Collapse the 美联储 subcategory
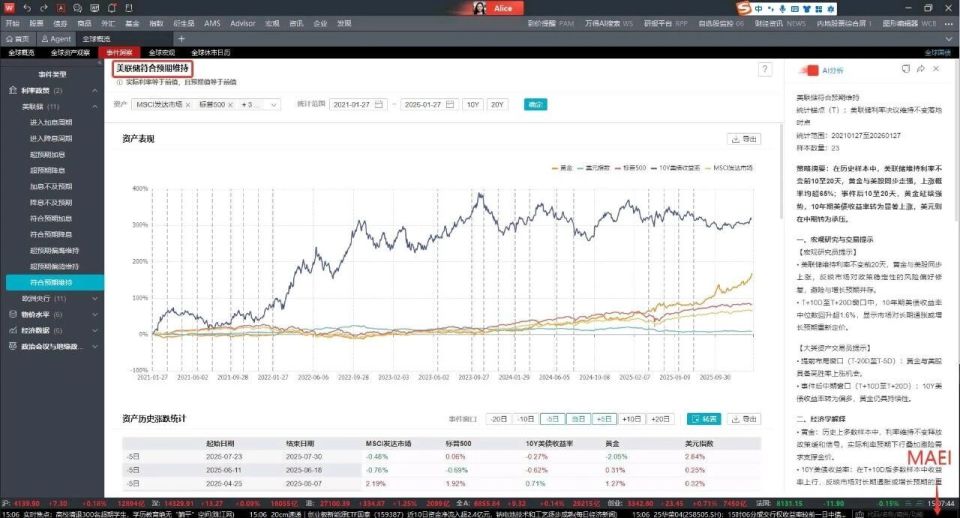The width and height of the screenshot is (960, 518). tap(95, 107)
